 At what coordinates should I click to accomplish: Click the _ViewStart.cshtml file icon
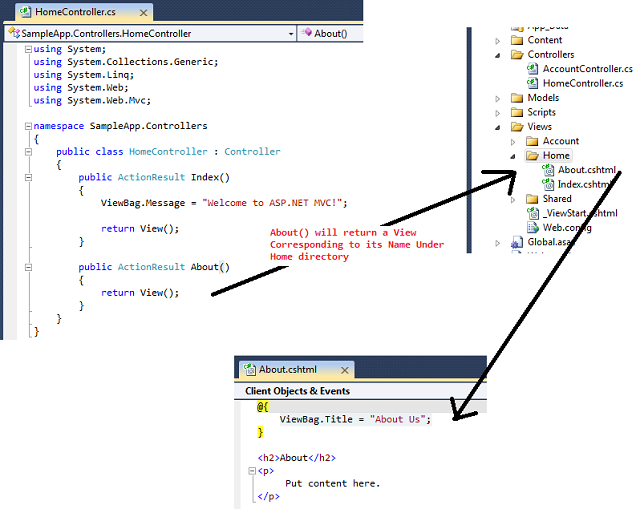click(x=533, y=213)
